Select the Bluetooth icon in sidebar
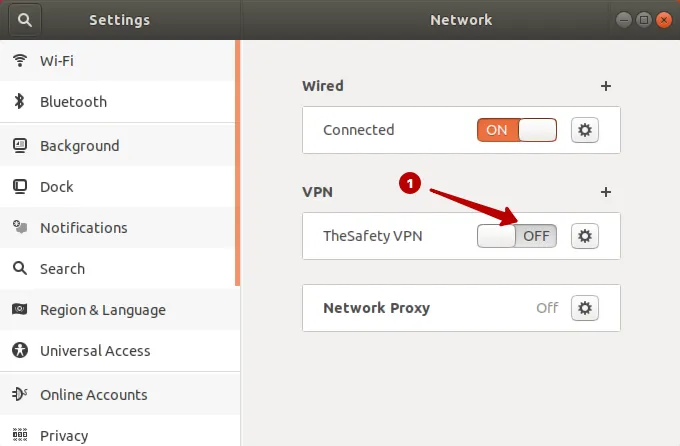Image resolution: width=680 pixels, height=446 pixels. (19, 102)
